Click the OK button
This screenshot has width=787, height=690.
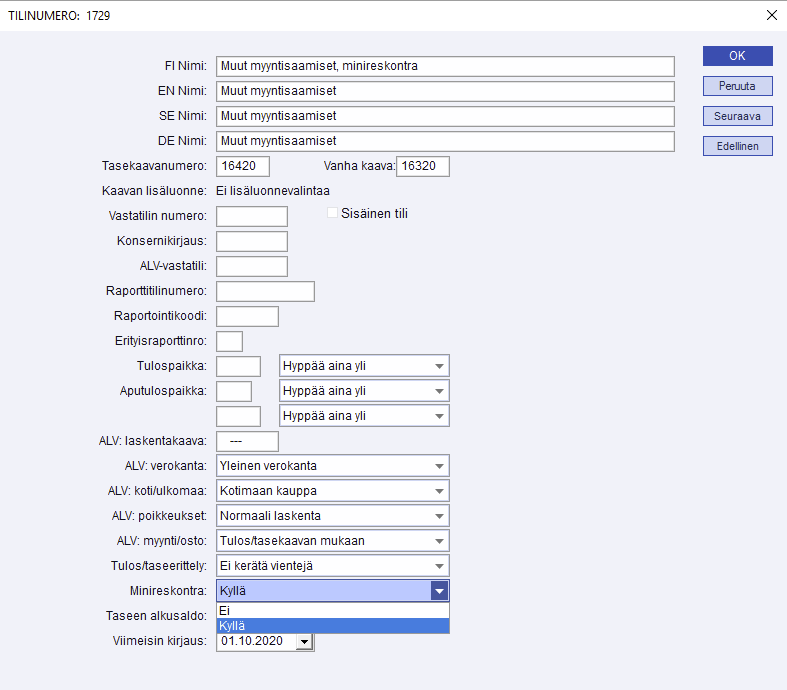[x=737, y=56]
